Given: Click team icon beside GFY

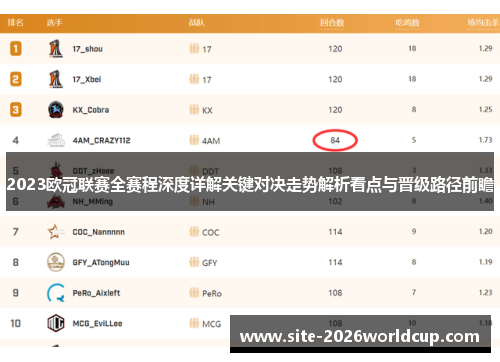Looking at the screenshot, I should coord(194,262).
